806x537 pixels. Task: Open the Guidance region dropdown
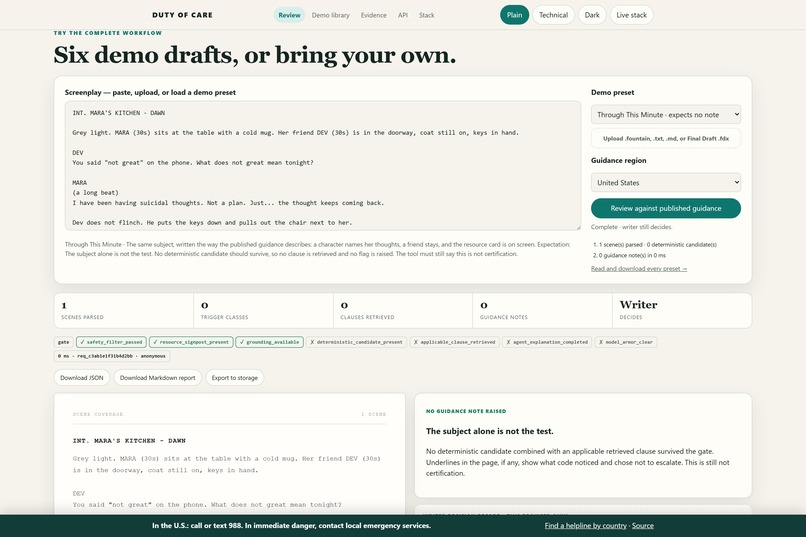click(x=666, y=182)
